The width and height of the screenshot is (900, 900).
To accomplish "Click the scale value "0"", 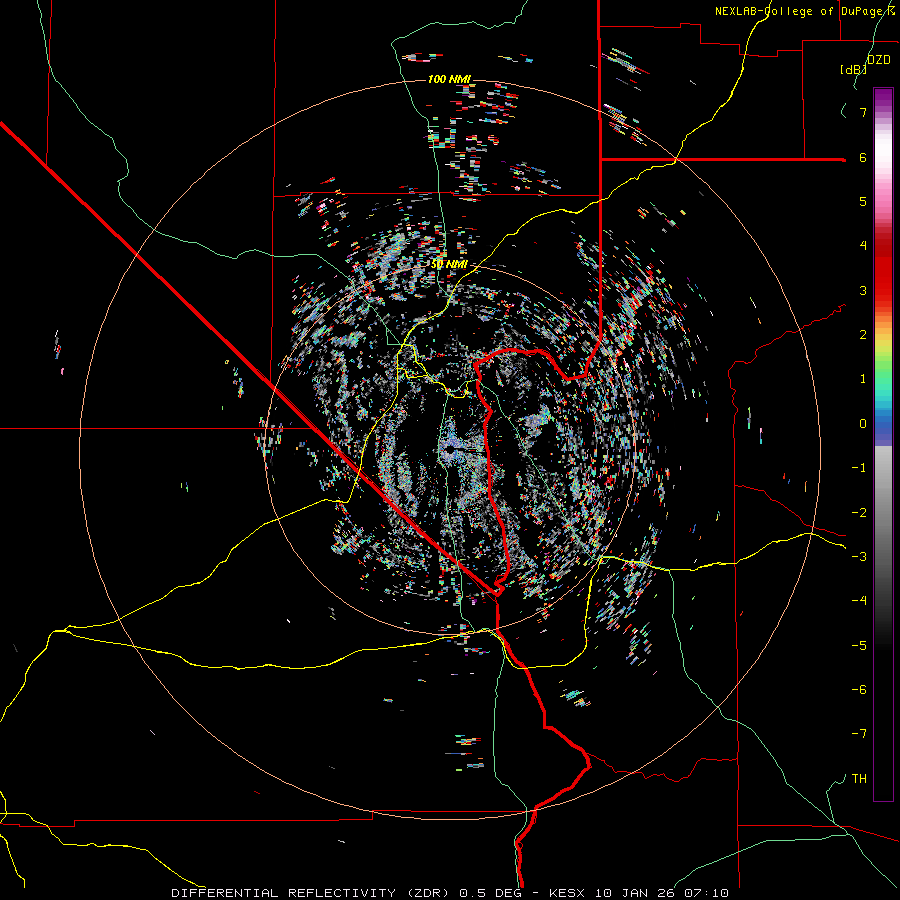I will pos(863,424).
